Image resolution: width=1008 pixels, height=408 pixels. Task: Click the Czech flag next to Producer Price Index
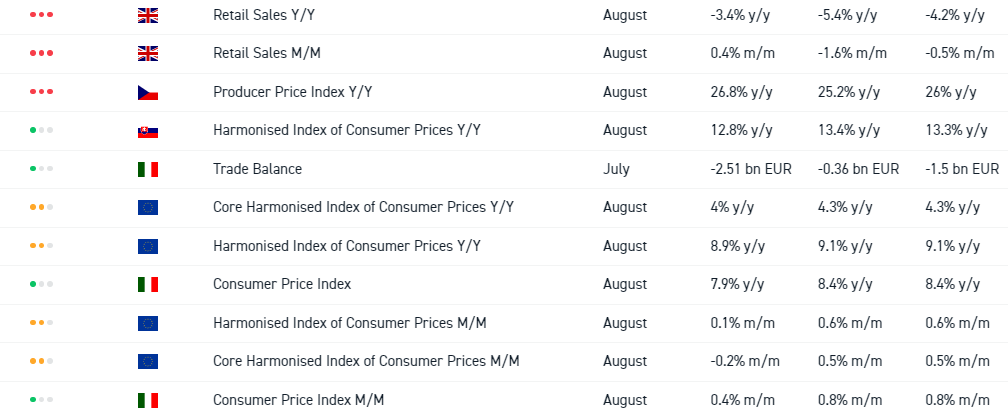pos(147,92)
